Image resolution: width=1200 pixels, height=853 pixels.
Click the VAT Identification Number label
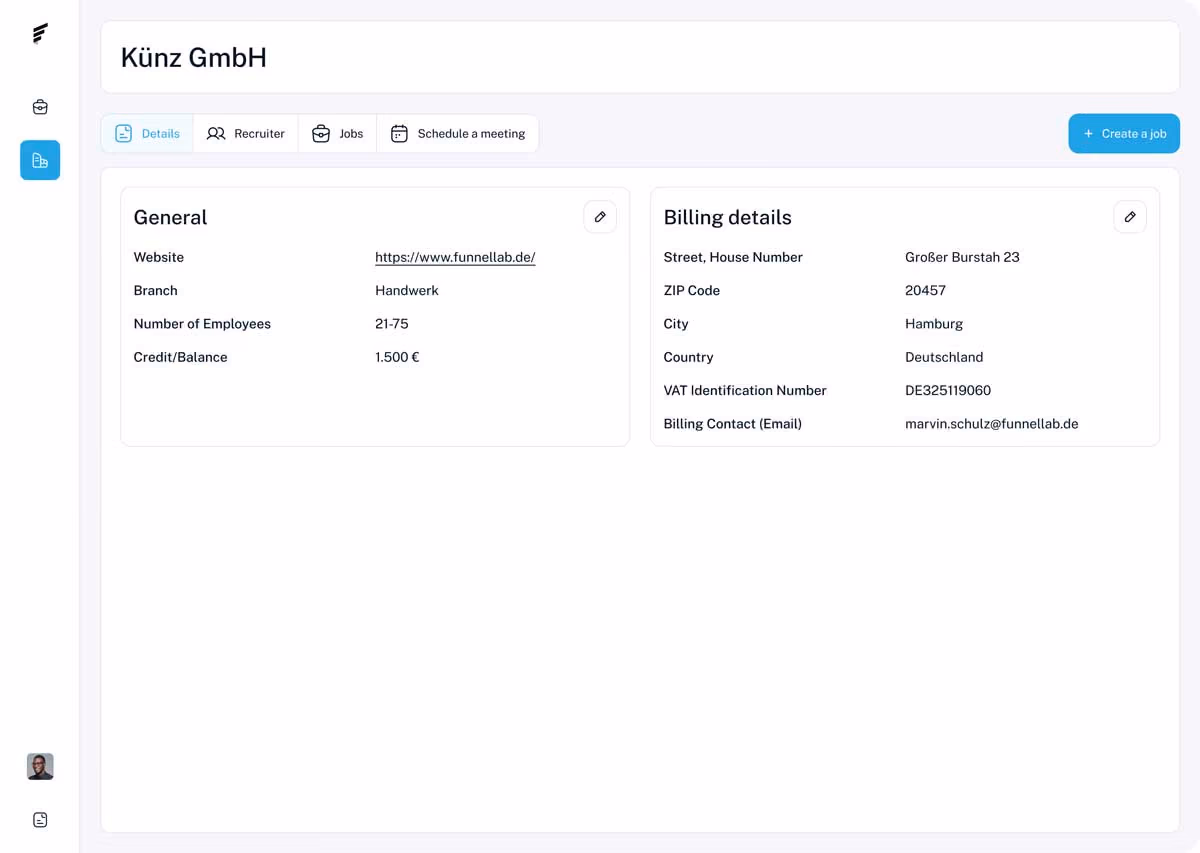pos(745,390)
